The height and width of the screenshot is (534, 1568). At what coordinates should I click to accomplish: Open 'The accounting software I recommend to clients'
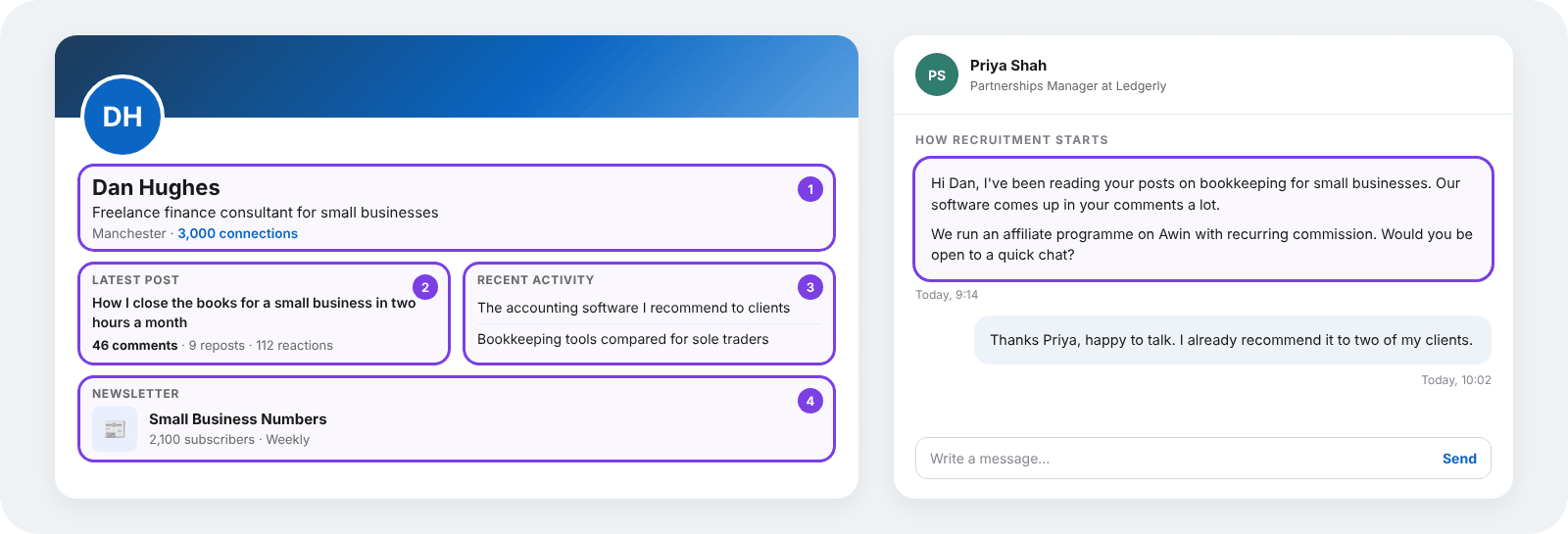633,308
